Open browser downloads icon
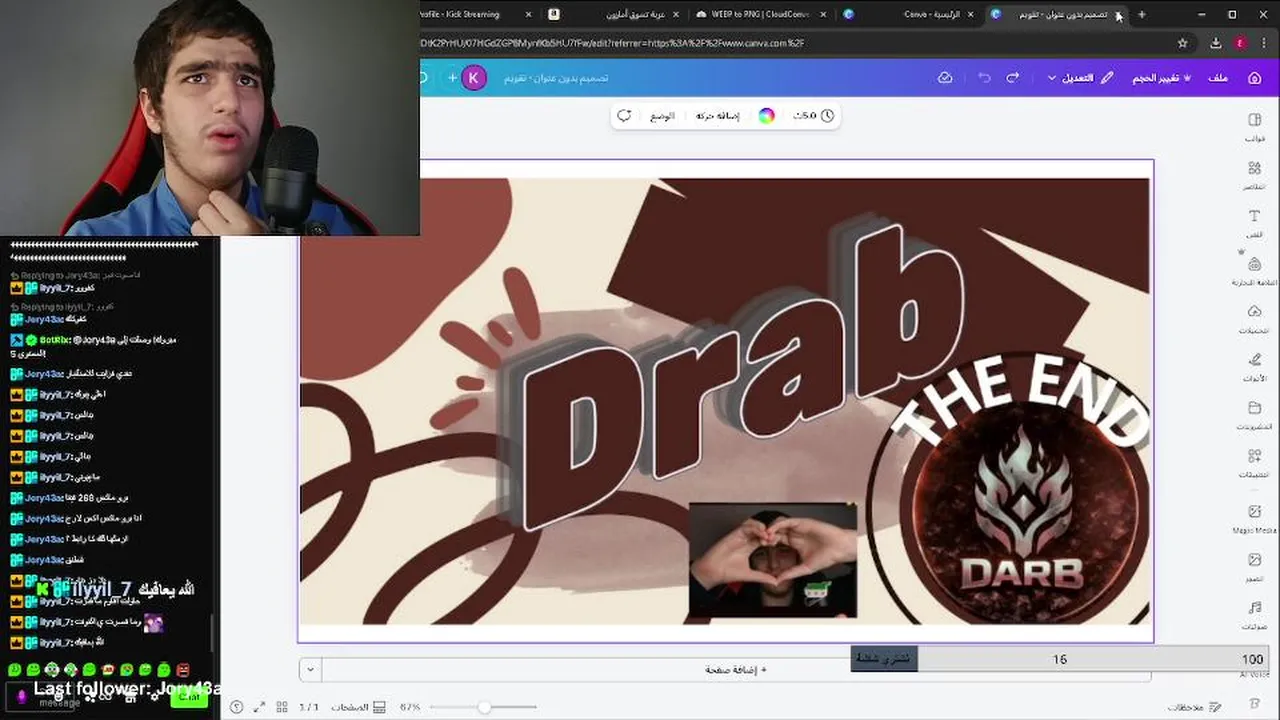Image resolution: width=1280 pixels, height=720 pixels. 1216,43
